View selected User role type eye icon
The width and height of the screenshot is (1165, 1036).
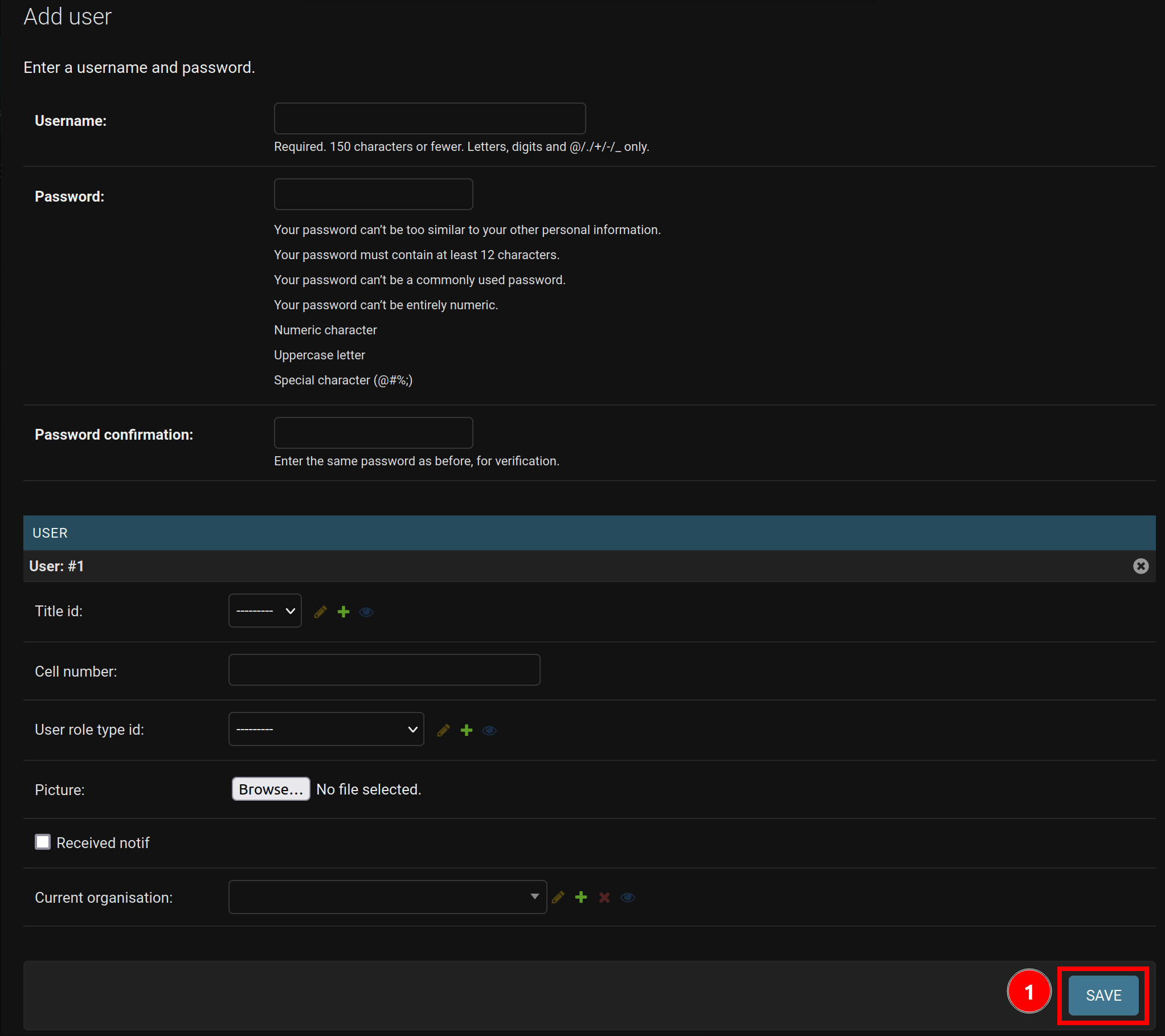coord(489,730)
